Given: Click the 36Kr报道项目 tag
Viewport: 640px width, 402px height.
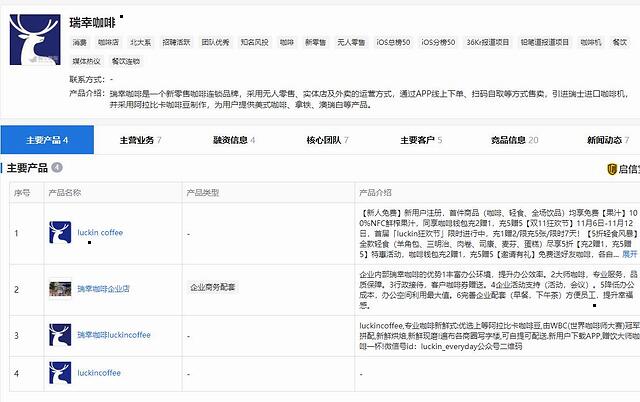Looking at the screenshot, I should [x=488, y=42].
